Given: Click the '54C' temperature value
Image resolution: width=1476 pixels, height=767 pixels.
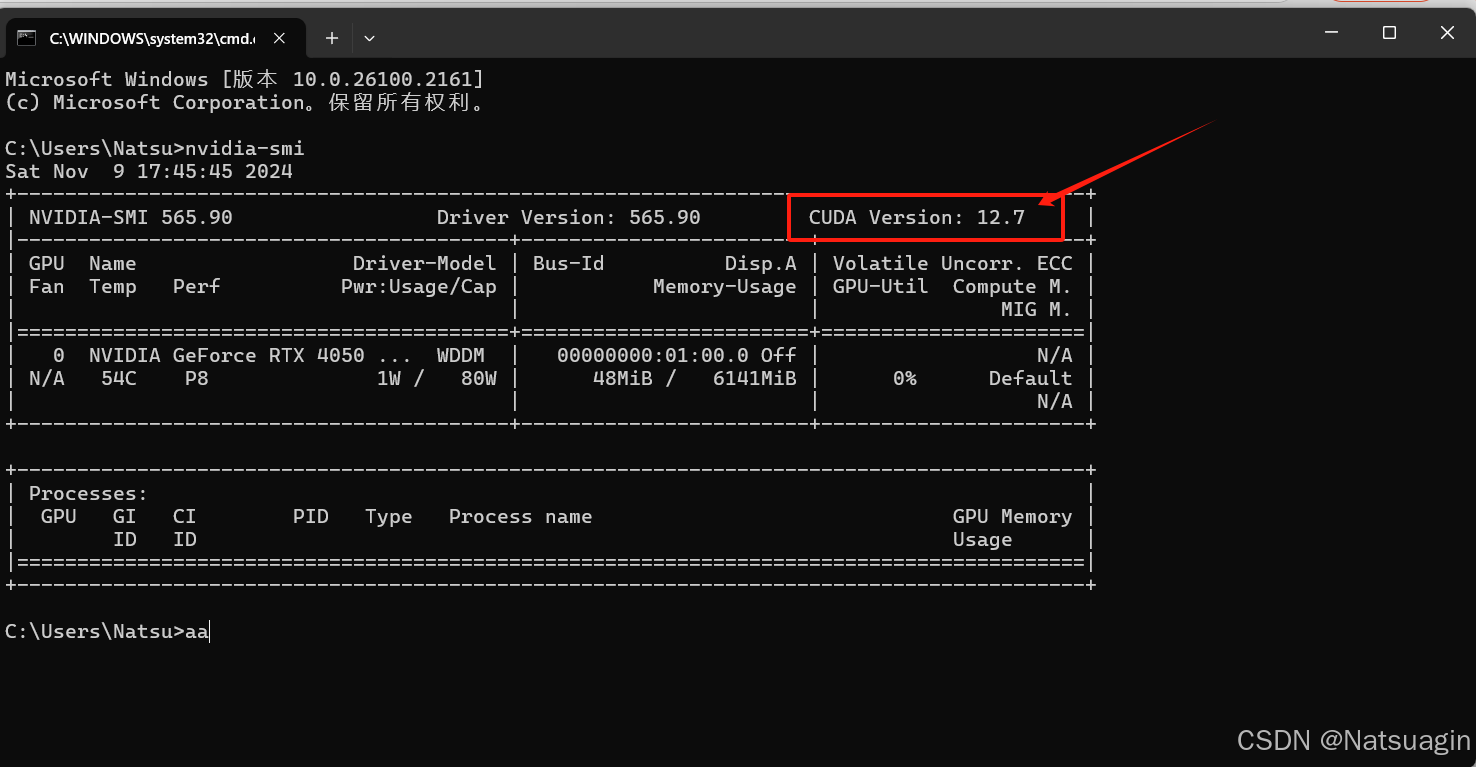Looking at the screenshot, I should click(119, 378).
